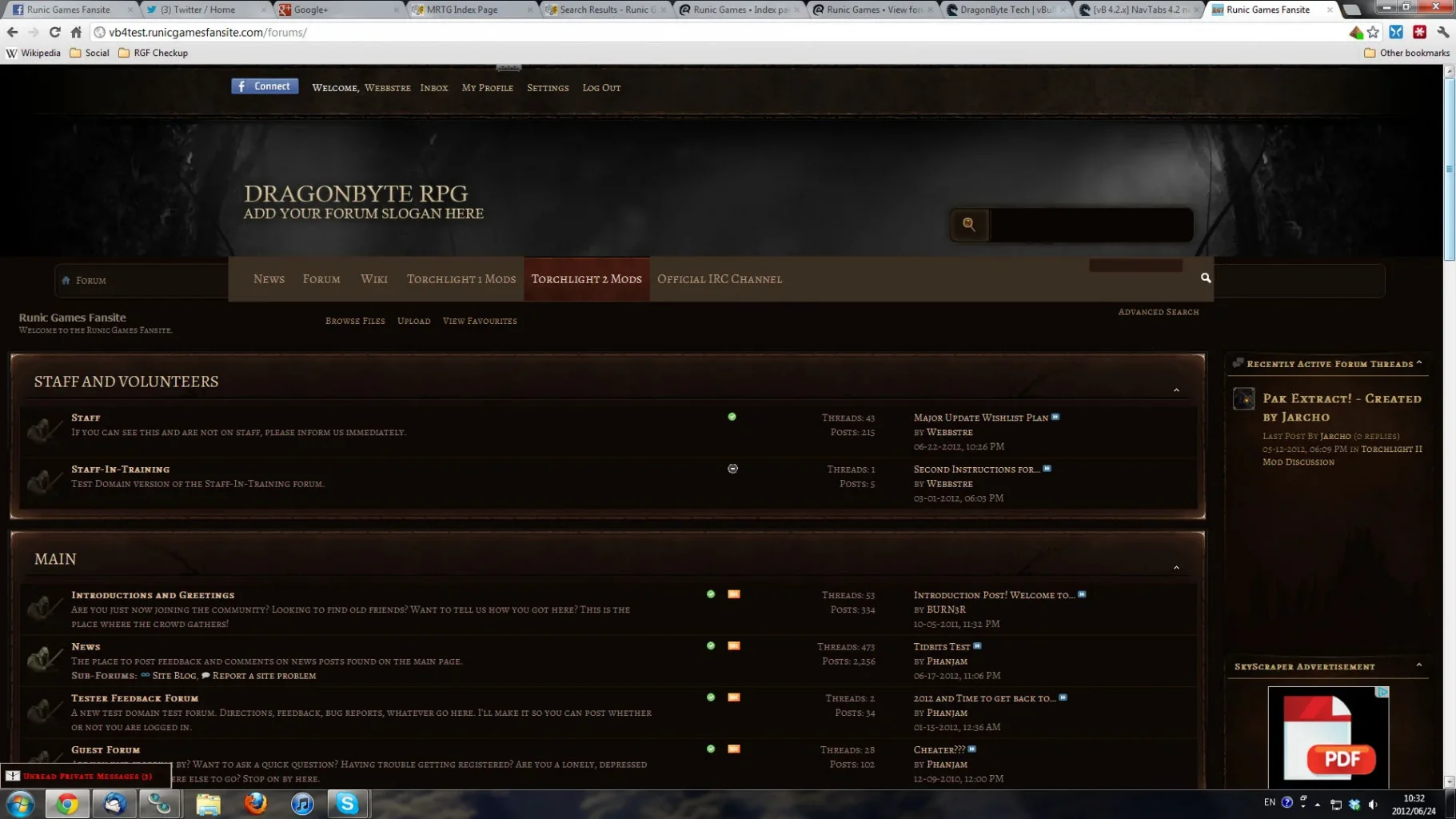Screen dimensions: 1456x819
Task: Select Torchlight 2 Mods tab
Action: coord(586,279)
